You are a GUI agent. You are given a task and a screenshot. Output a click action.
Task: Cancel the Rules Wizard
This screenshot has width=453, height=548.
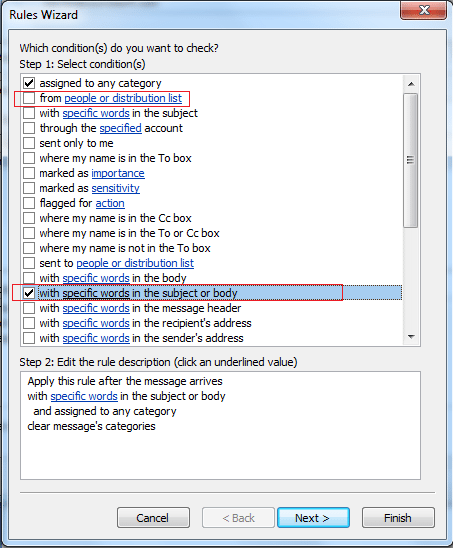click(x=153, y=518)
